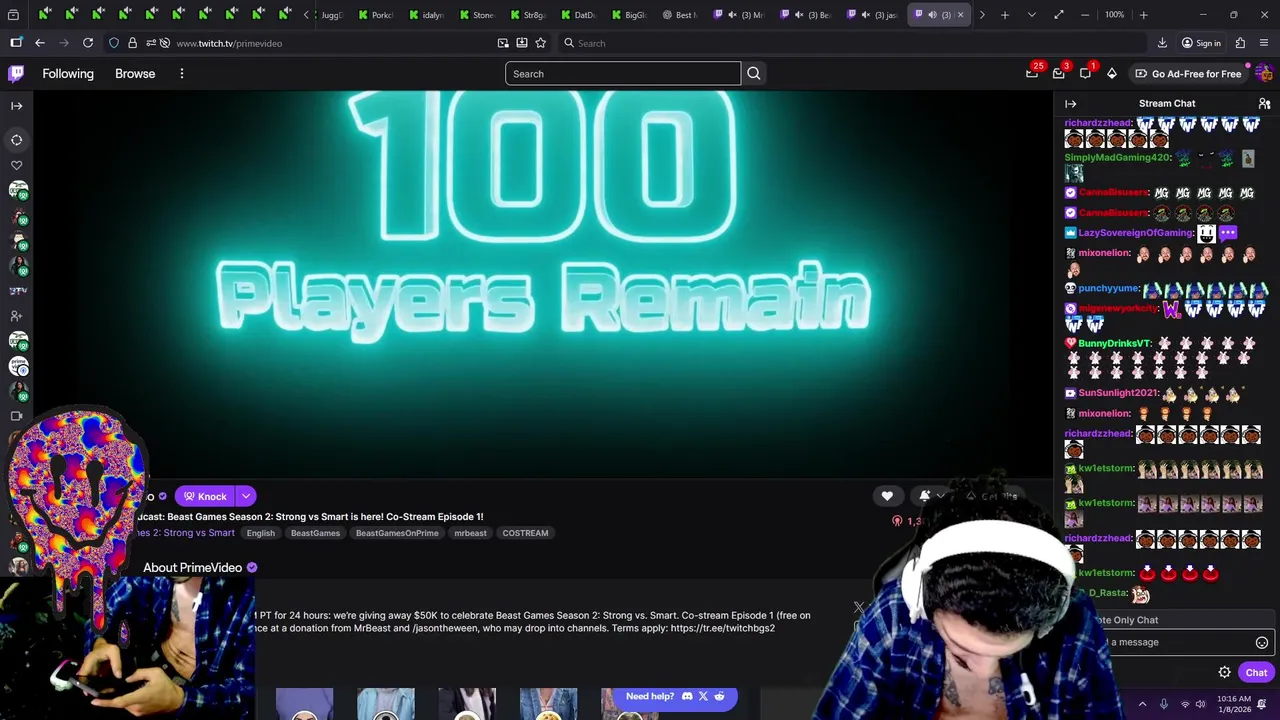The height and width of the screenshot is (720, 1280).
Task: Click the taskbar volume speaker icon
Action: (x=1203, y=704)
